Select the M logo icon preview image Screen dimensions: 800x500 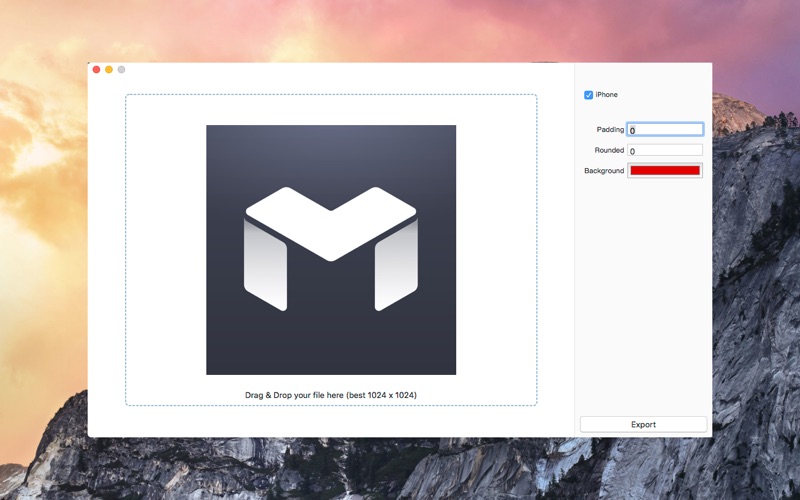pyautogui.click(x=331, y=250)
